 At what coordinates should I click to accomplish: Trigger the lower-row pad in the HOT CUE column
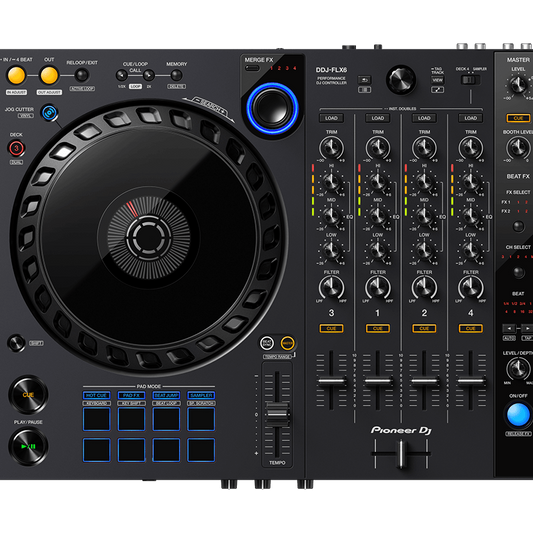pos(97,450)
